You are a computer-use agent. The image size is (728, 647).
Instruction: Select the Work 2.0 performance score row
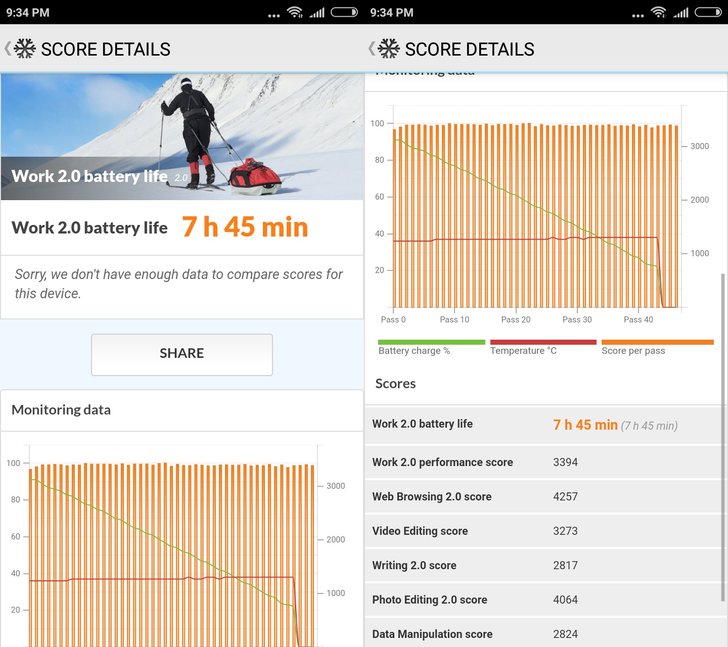tap(543, 462)
